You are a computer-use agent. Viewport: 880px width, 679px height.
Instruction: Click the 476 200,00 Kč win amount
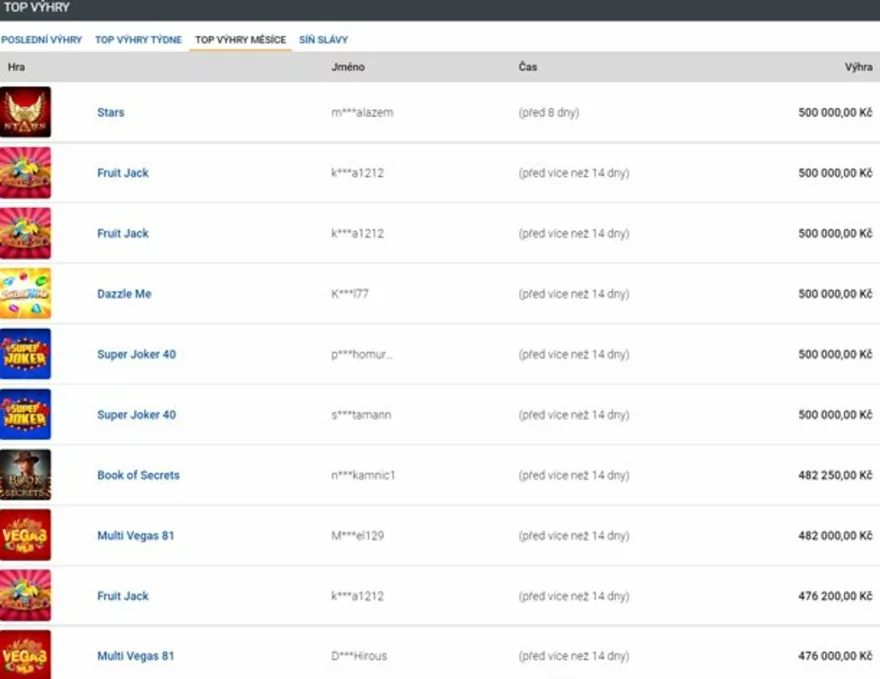pyautogui.click(x=835, y=596)
